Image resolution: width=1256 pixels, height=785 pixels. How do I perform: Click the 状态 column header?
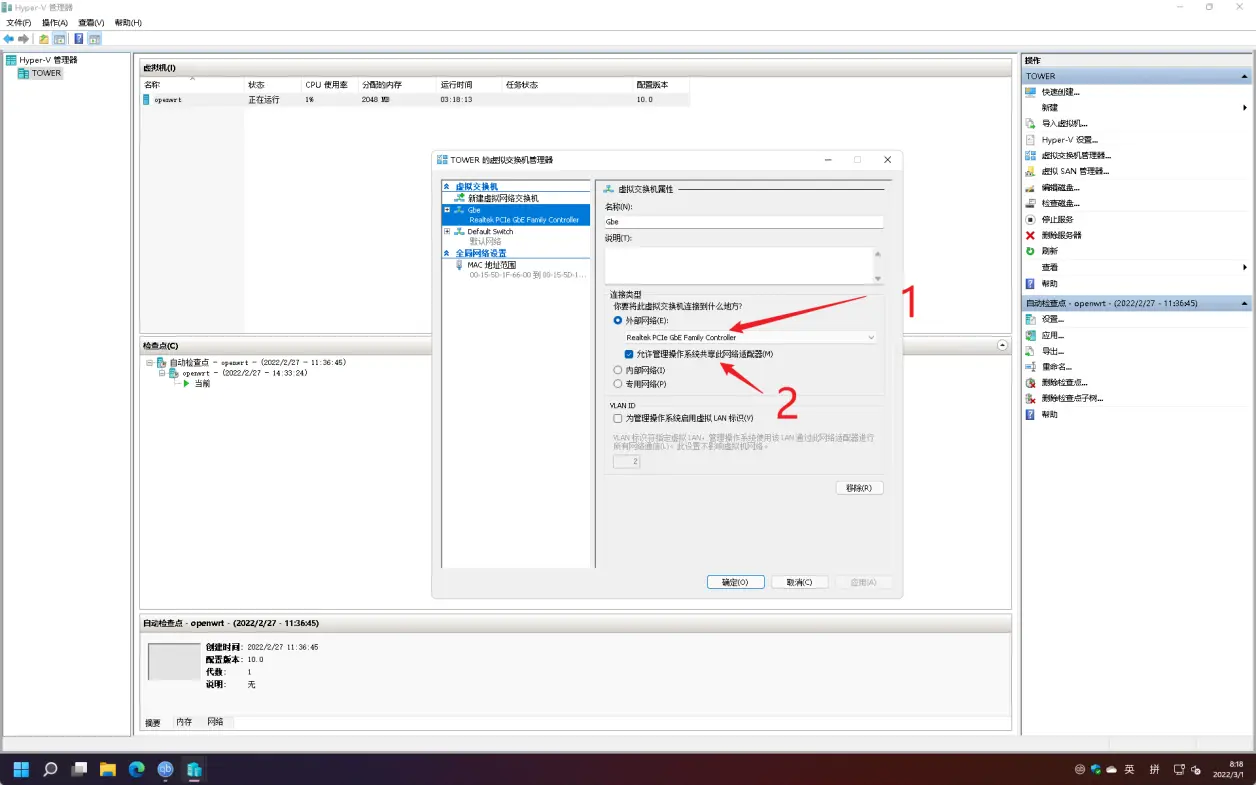[272, 85]
